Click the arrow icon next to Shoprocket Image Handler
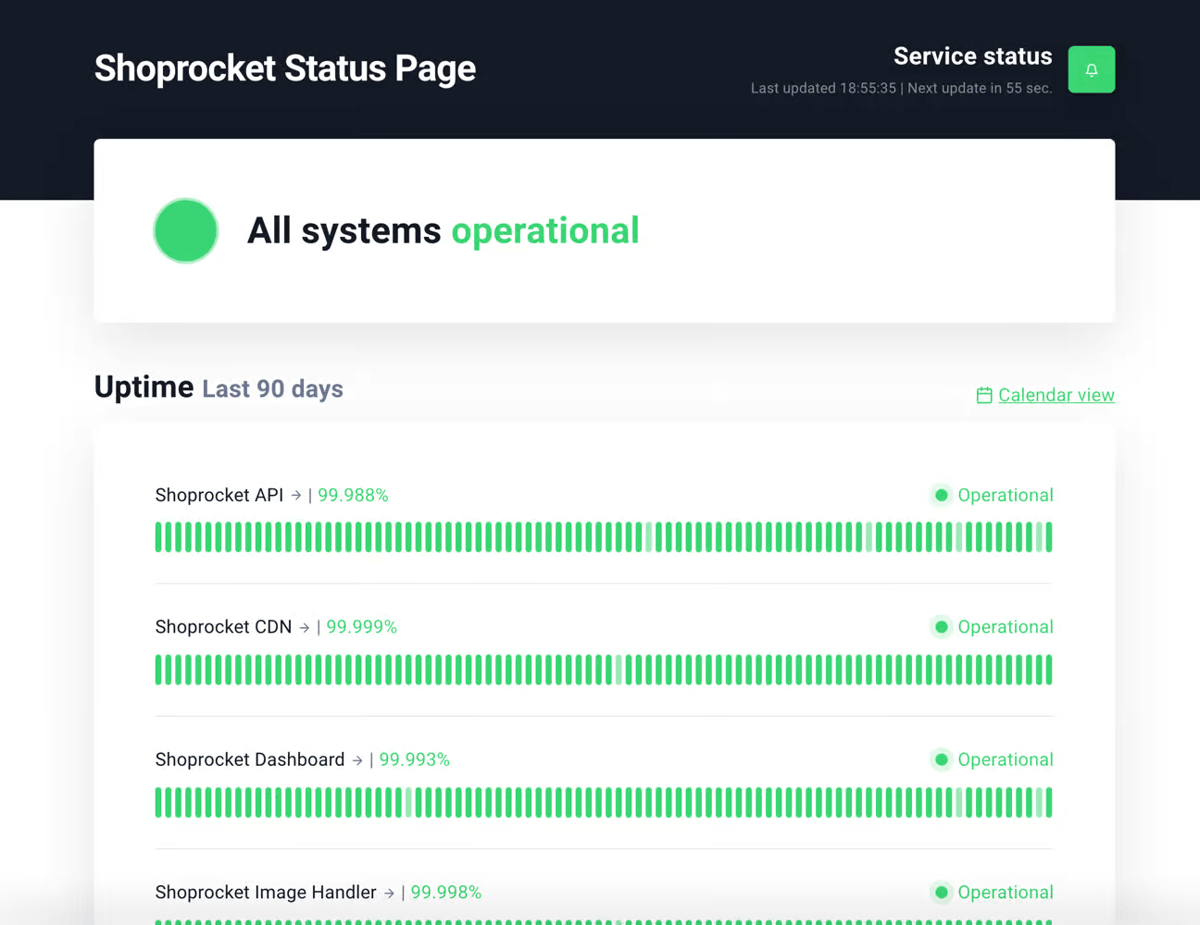The image size is (1200, 925). click(389, 893)
